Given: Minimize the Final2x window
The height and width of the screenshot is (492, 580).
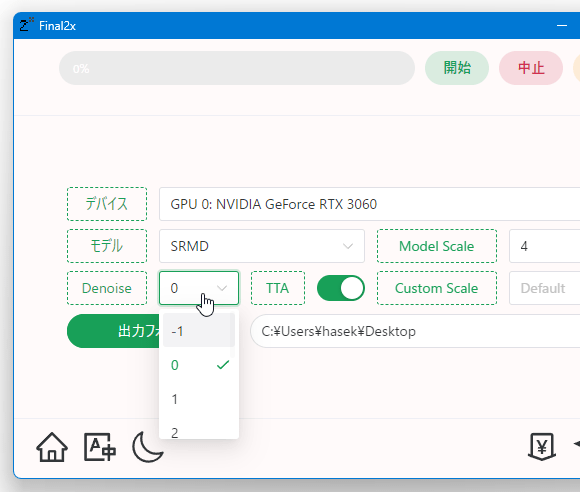Looking at the screenshot, I should coord(562,26).
